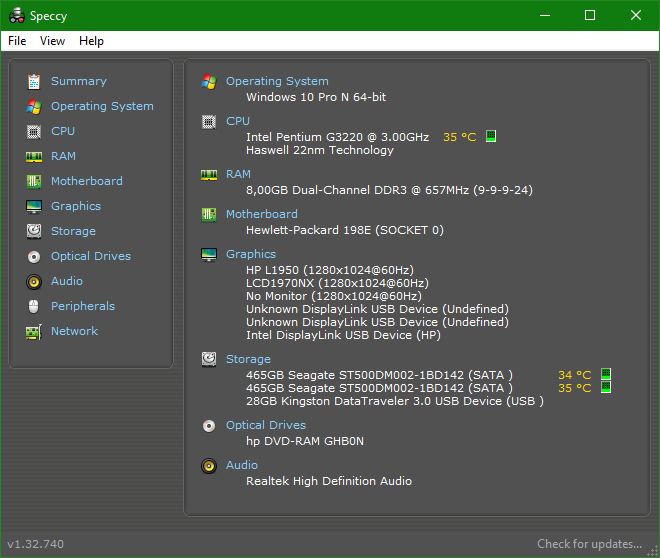Click Intel DisplayLink USB Device (HP) entry

343,335
